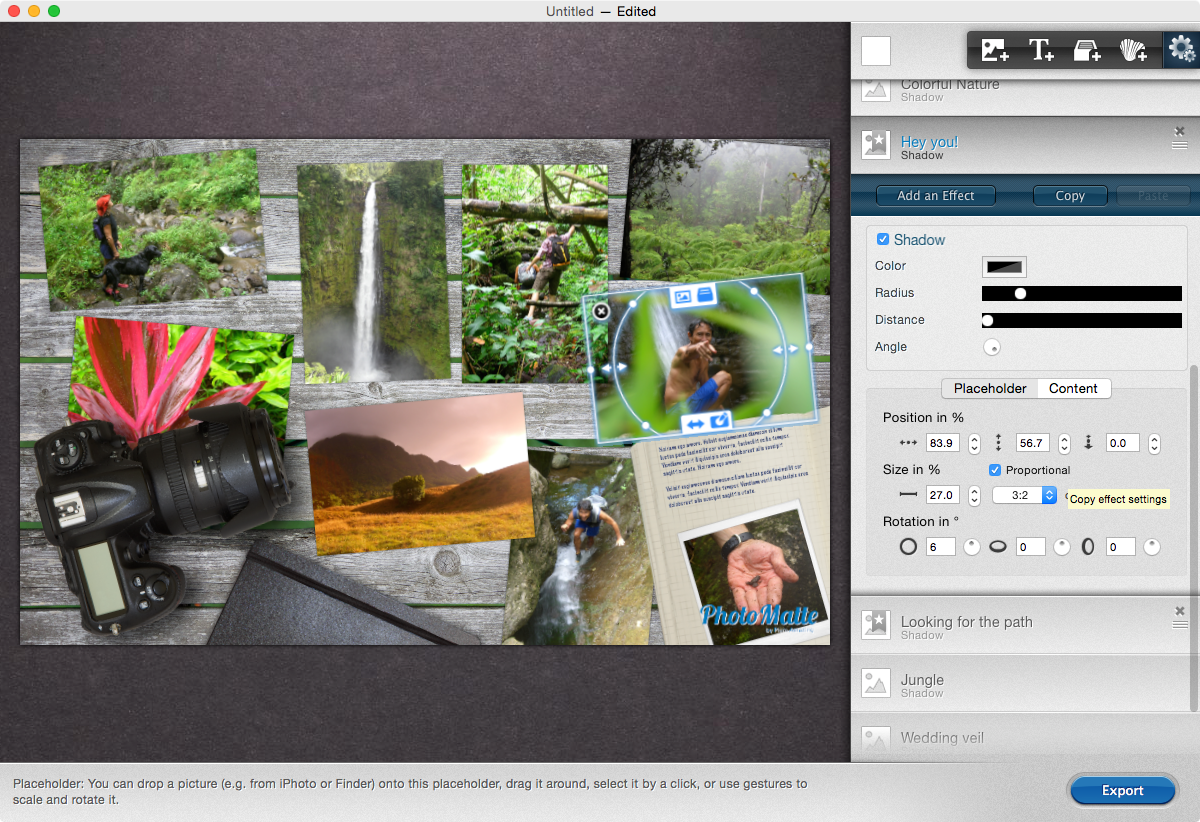Delete the 'Hey you!' layer with its X
The height and width of the screenshot is (822, 1200).
pos(1180,131)
